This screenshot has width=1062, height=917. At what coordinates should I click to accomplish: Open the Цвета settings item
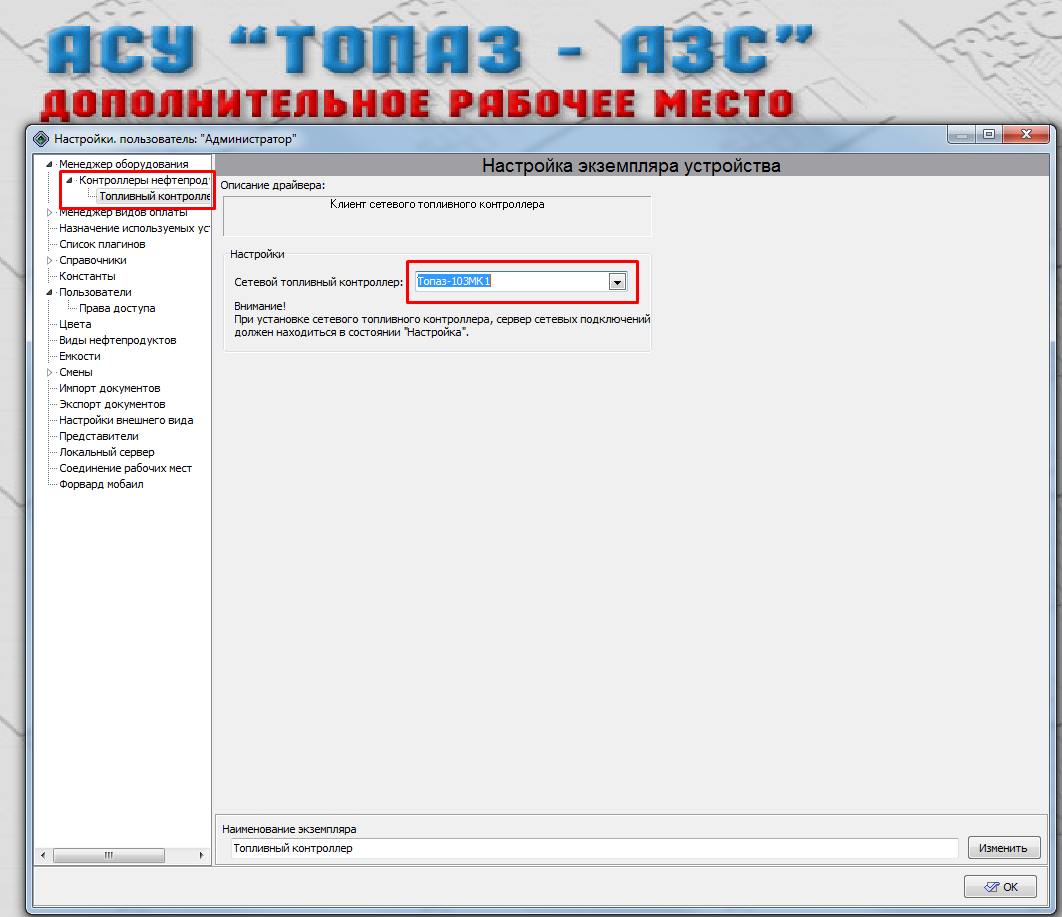click(x=75, y=324)
